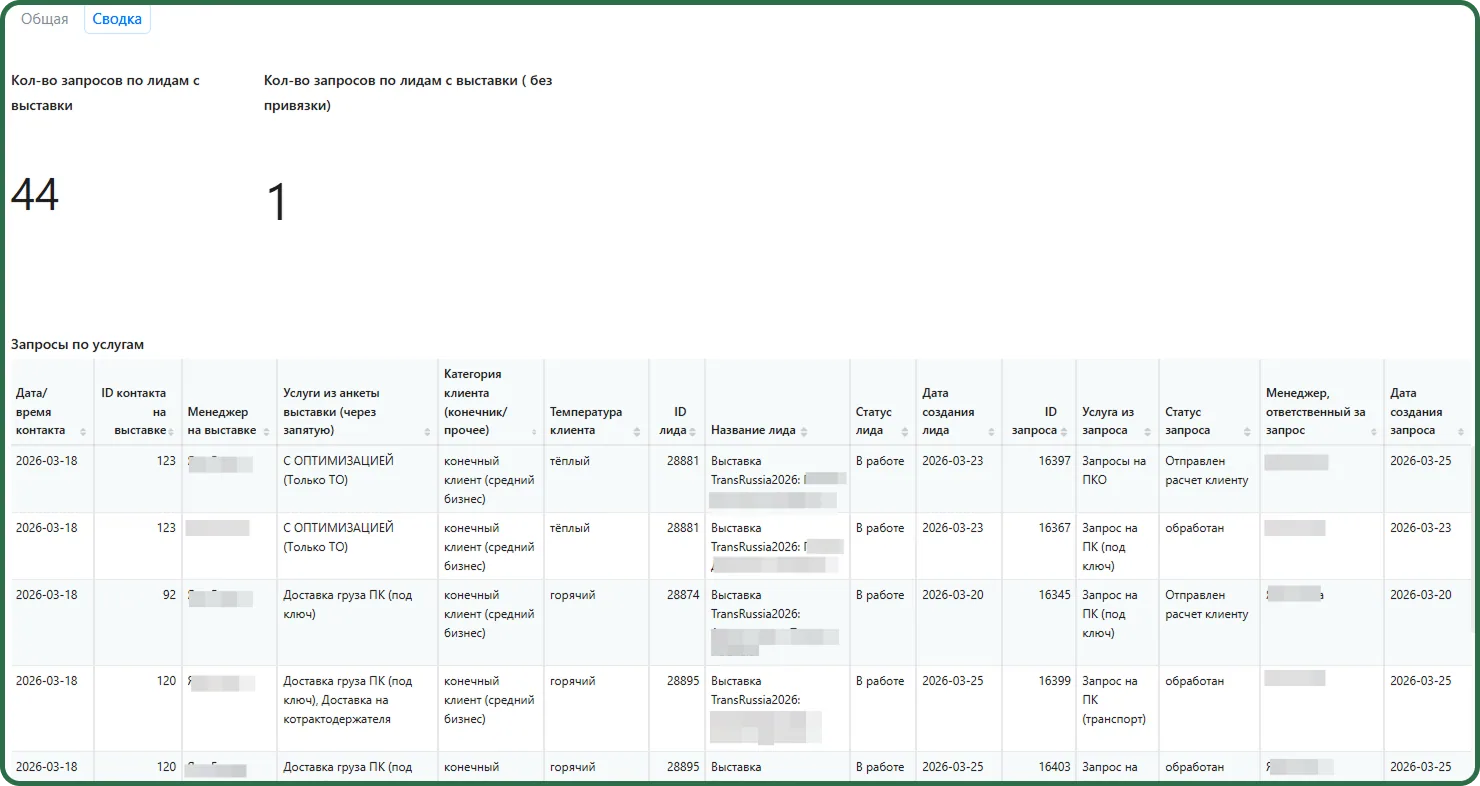Click ID запроса column sort icon
Viewport: 1480px width, 786px height.
1064,431
